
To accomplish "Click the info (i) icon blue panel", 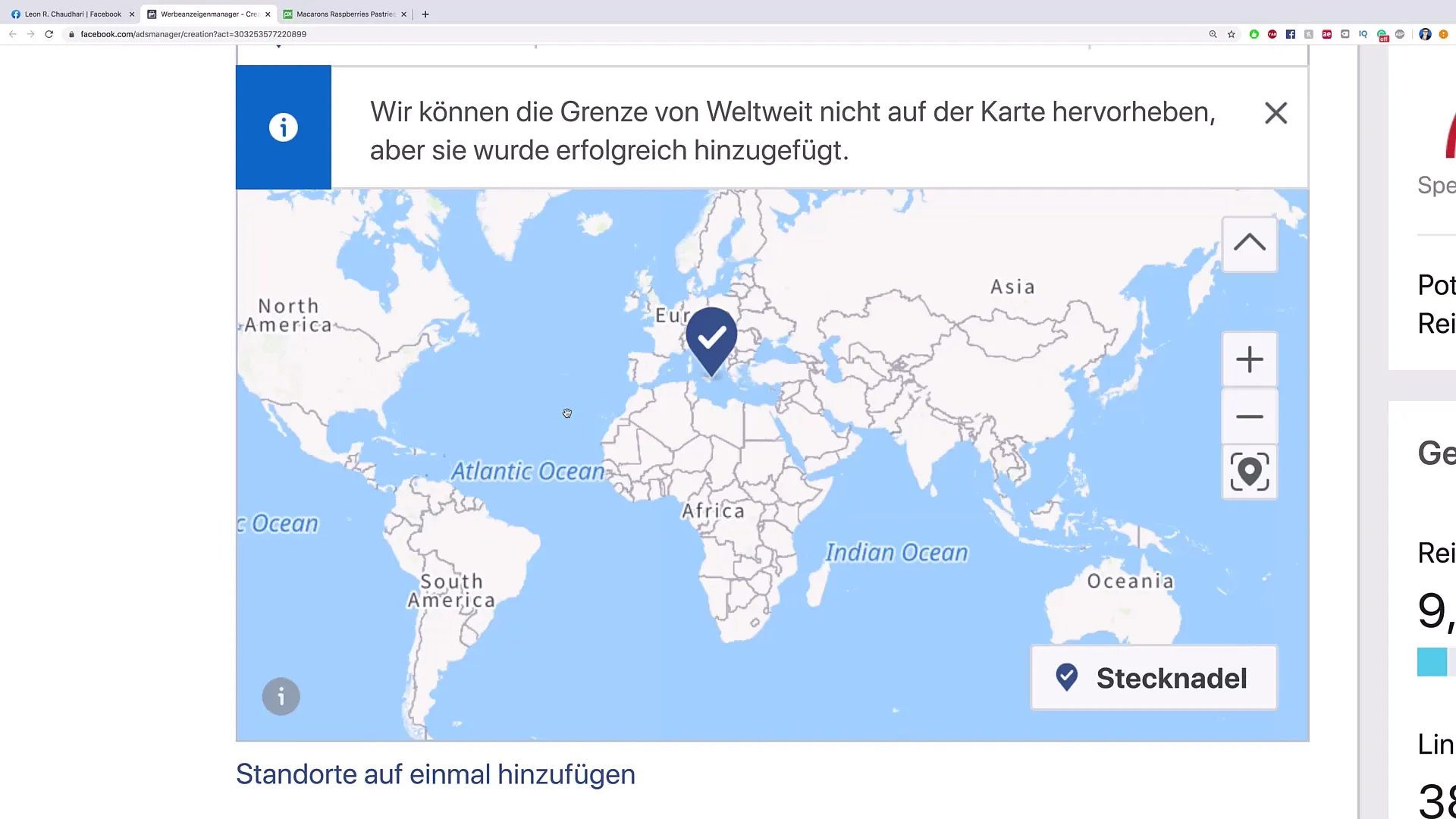I will [283, 127].
